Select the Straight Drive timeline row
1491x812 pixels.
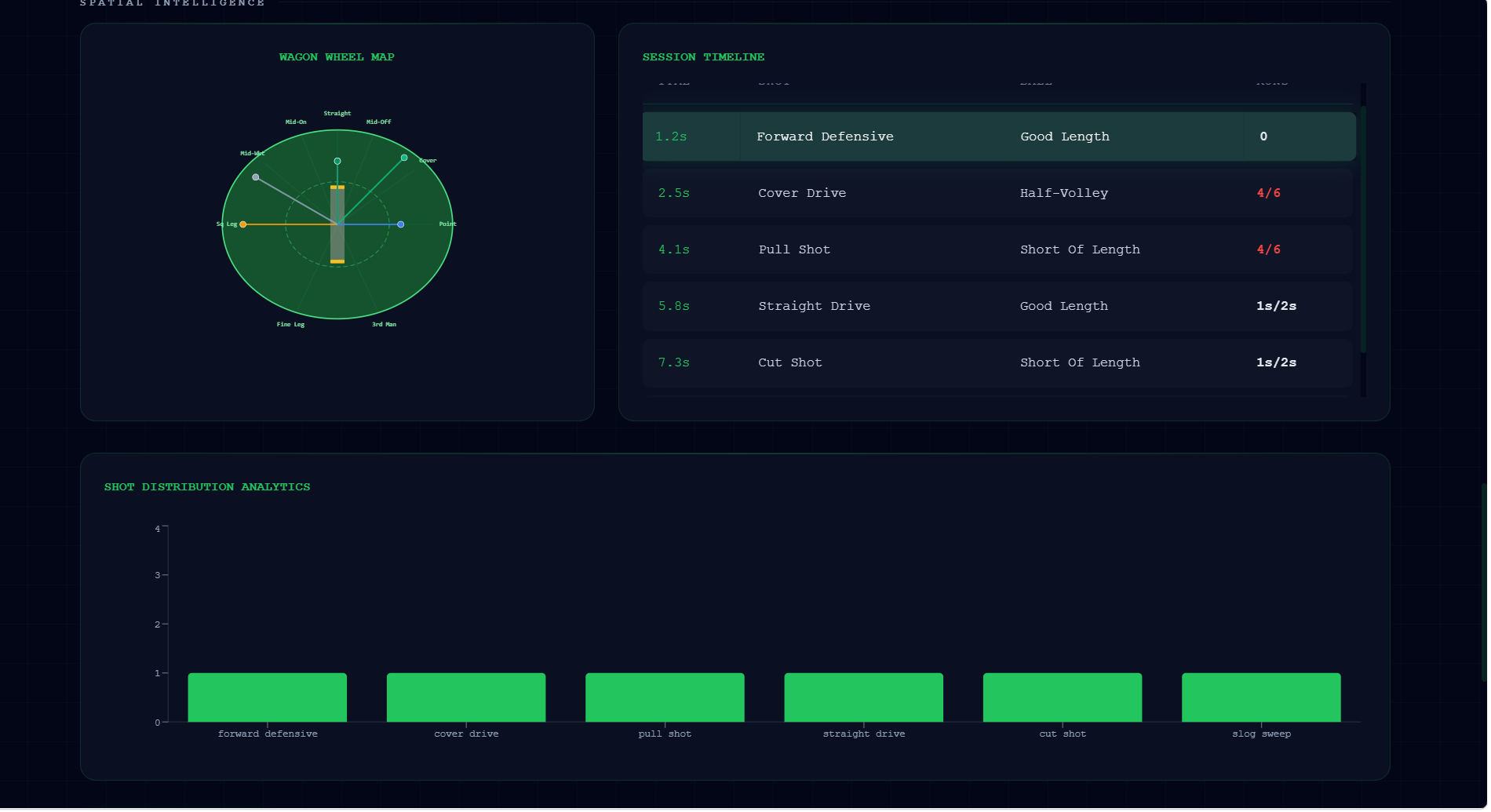[x=999, y=306]
